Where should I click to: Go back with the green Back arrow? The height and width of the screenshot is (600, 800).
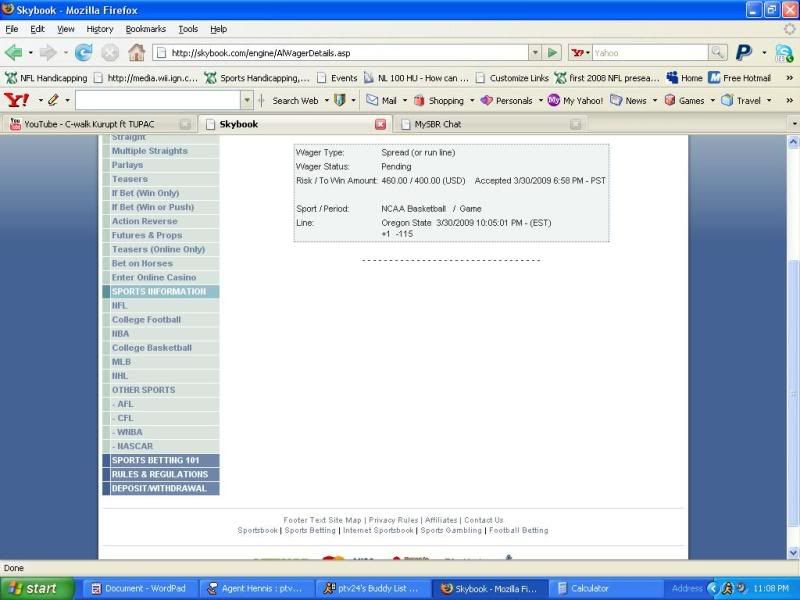(14, 53)
